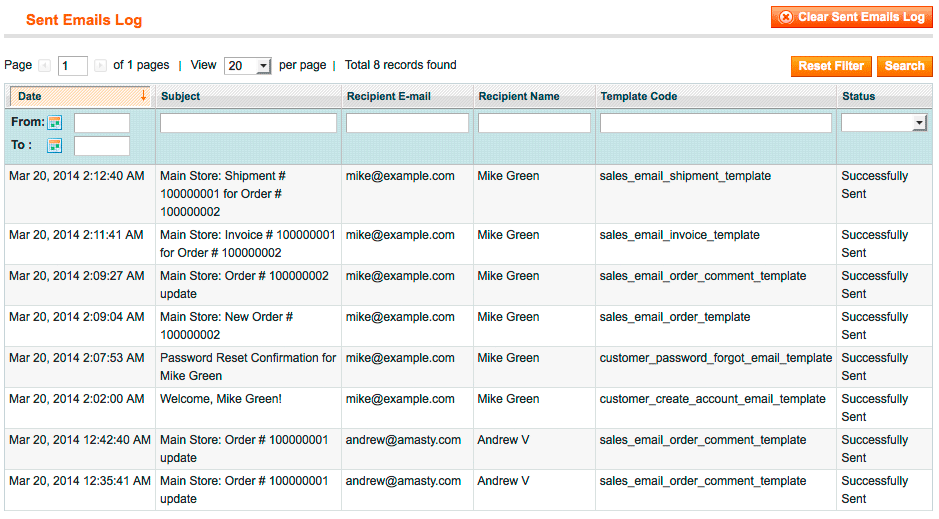This screenshot has height=519, width=939.
Task: Focus the Template Code filter field
Action: pos(715,123)
